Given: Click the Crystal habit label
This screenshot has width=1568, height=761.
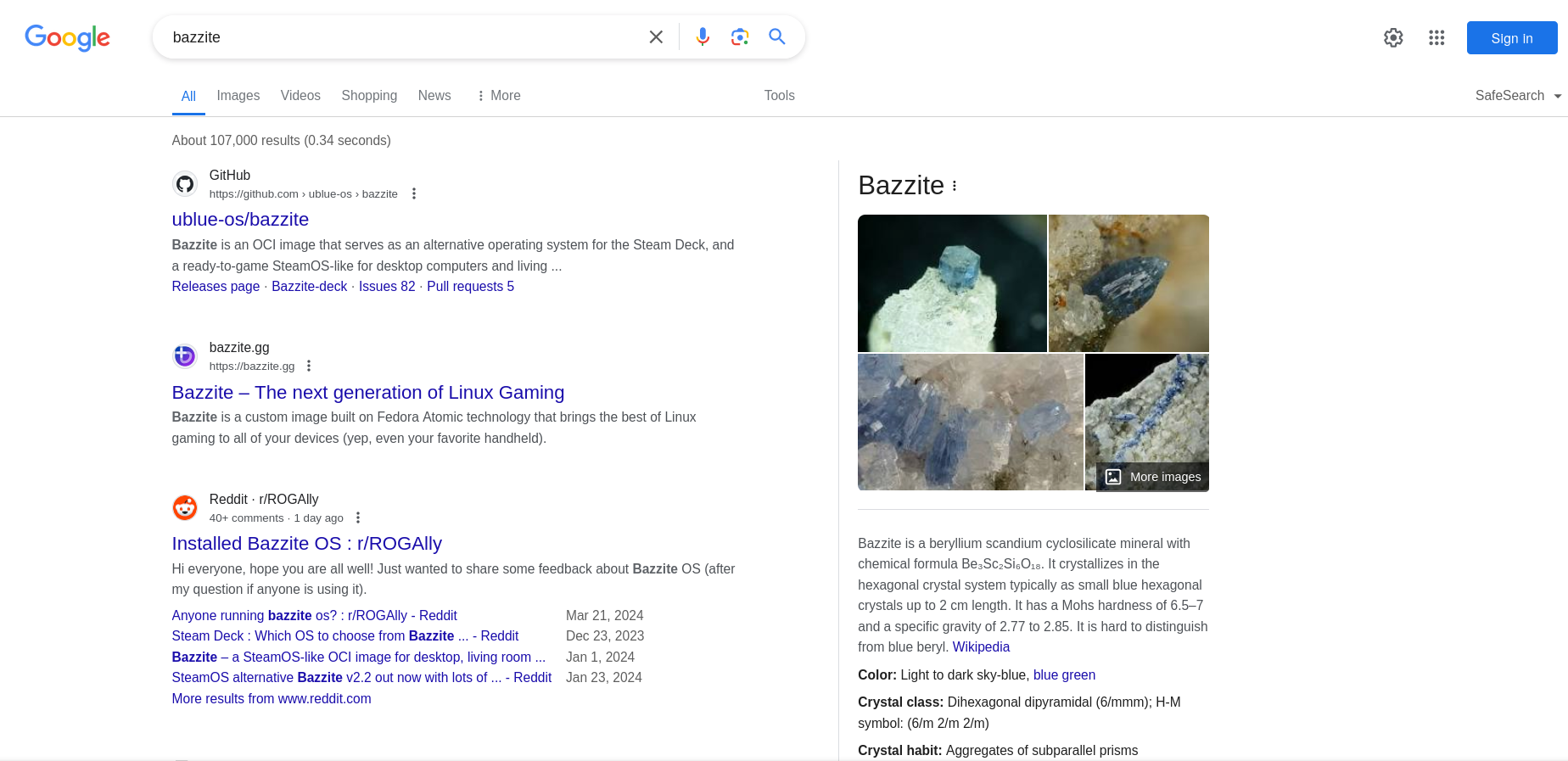Looking at the screenshot, I should coord(899,751).
